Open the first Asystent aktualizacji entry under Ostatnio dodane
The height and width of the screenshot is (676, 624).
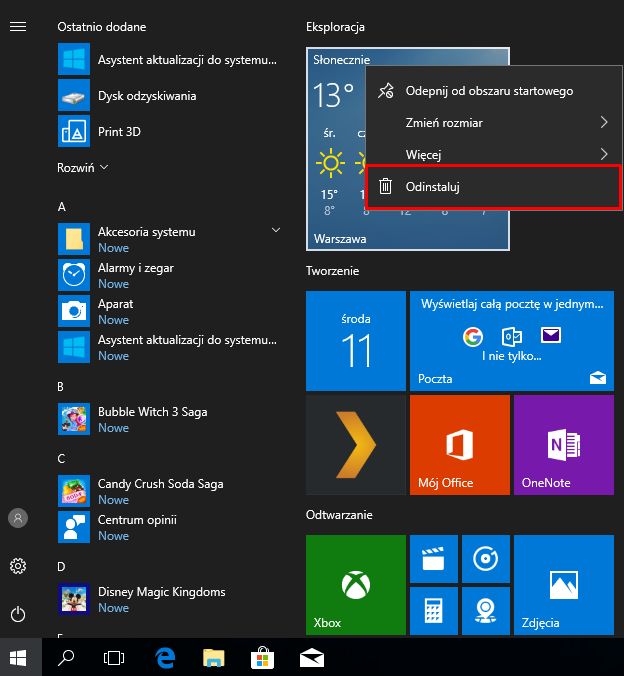[168, 59]
